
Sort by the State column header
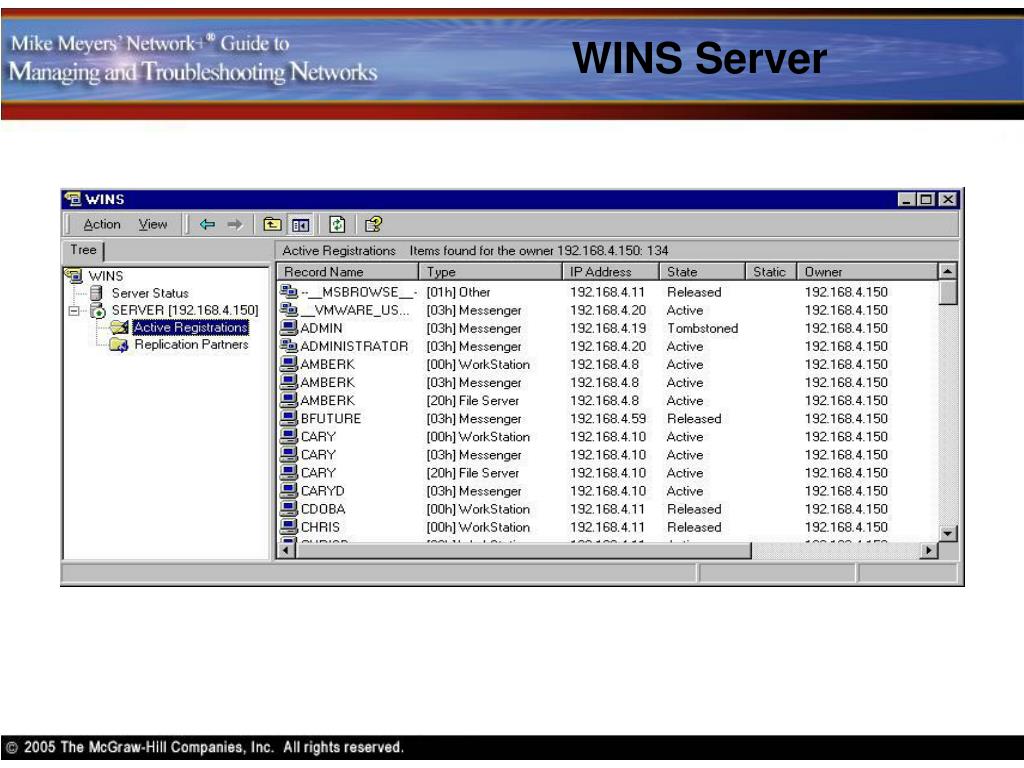pyautogui.click(x=702, y=272)
